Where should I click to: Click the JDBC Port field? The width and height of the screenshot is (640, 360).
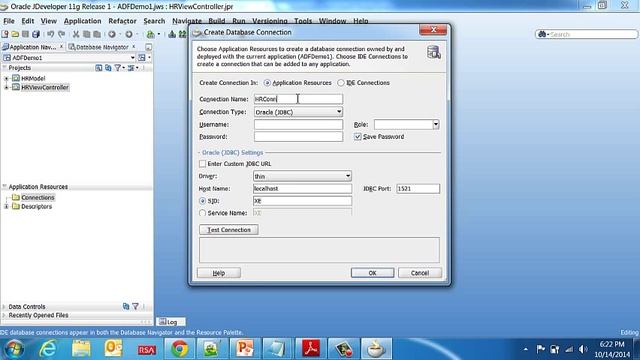tap(418, 189)
